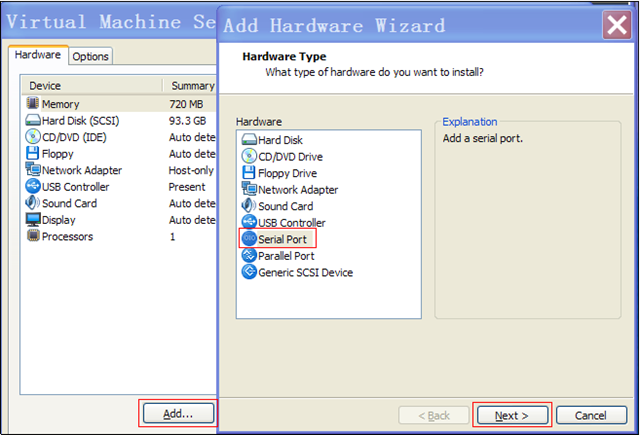The height and width of the screenshot is (435, 640).
Task: Select USB Controller icon in wizard list
Action: tap(249, 222)
